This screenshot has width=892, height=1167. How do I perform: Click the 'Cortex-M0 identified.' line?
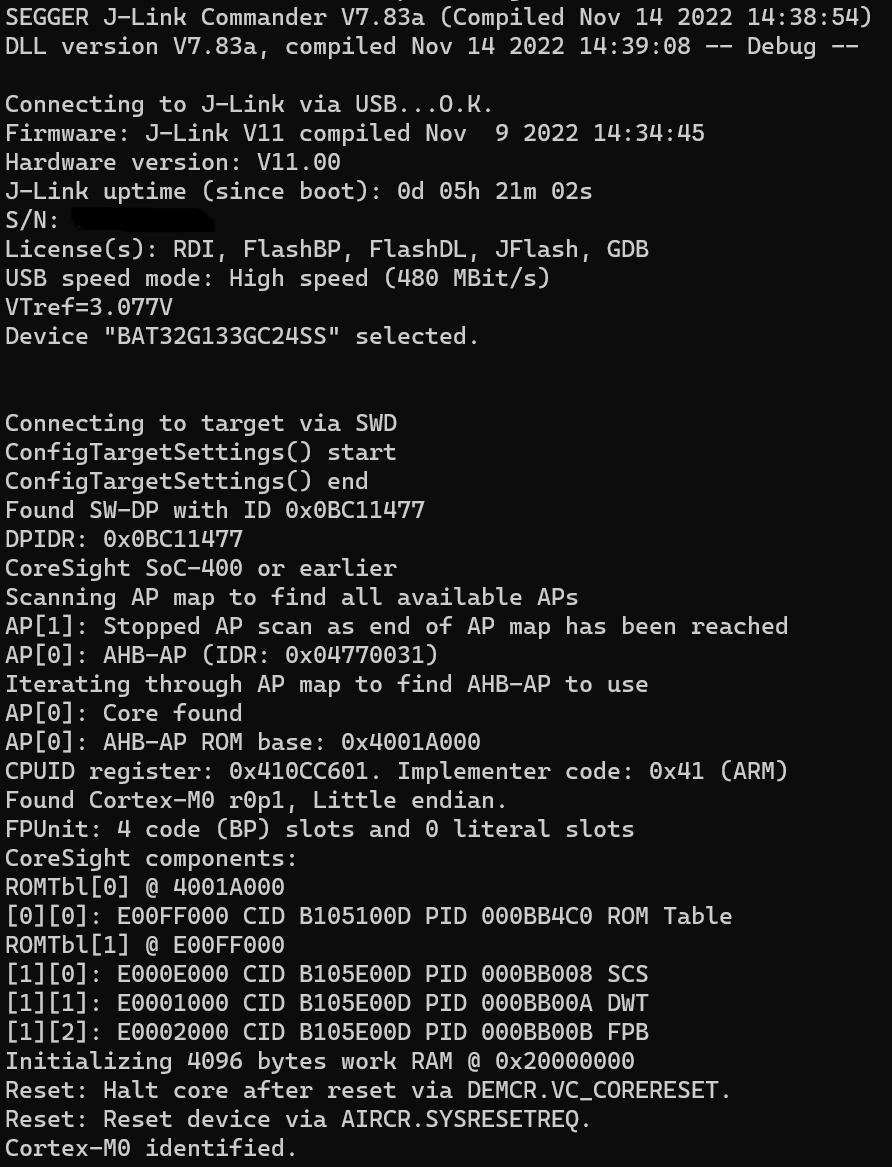point(152,1148)
